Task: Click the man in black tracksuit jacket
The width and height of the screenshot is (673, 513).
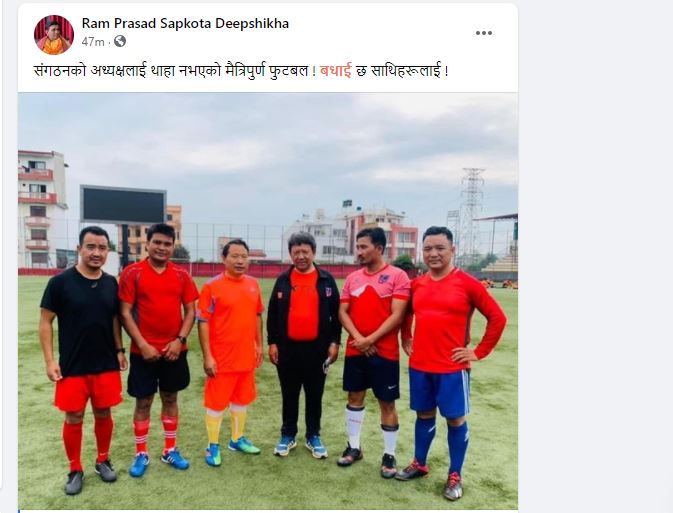Action: pyautogui.click(x=303, y=344)
